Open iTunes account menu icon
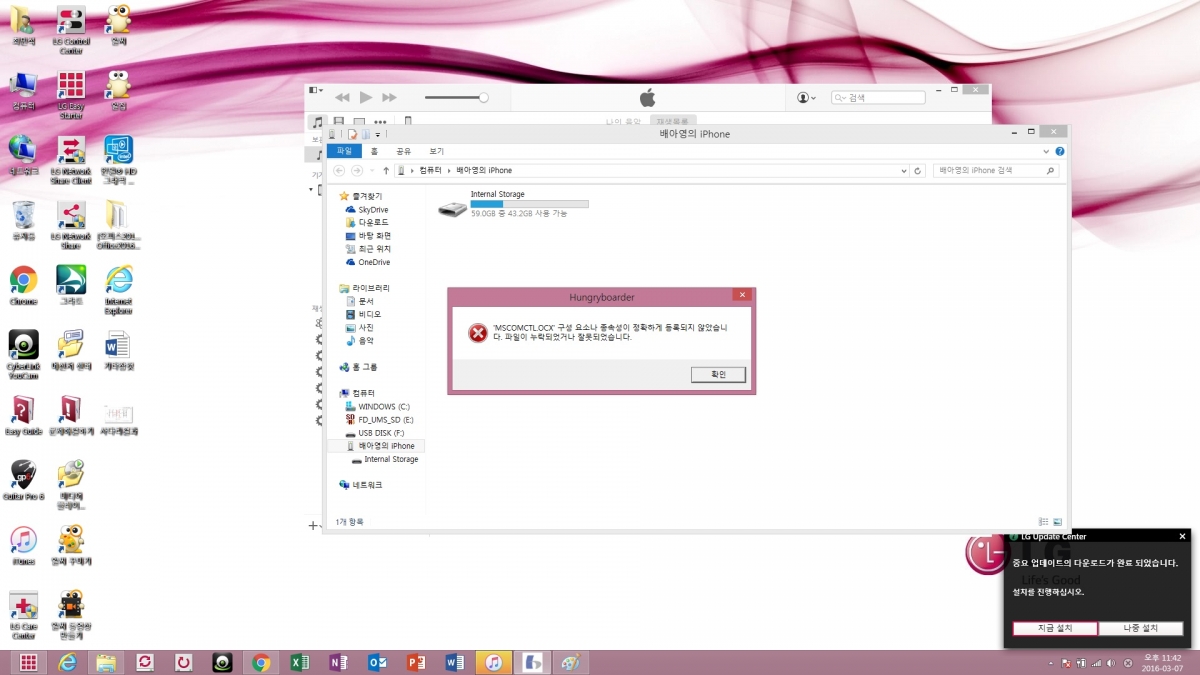Image resolution: width=1200 pixels, height=675 pixels. pyautogui.click(x=806, y=98)
